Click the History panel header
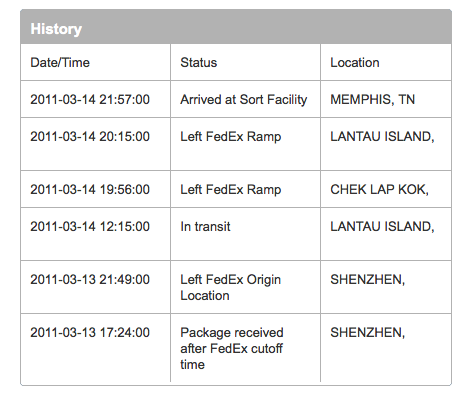 point(236,27)
